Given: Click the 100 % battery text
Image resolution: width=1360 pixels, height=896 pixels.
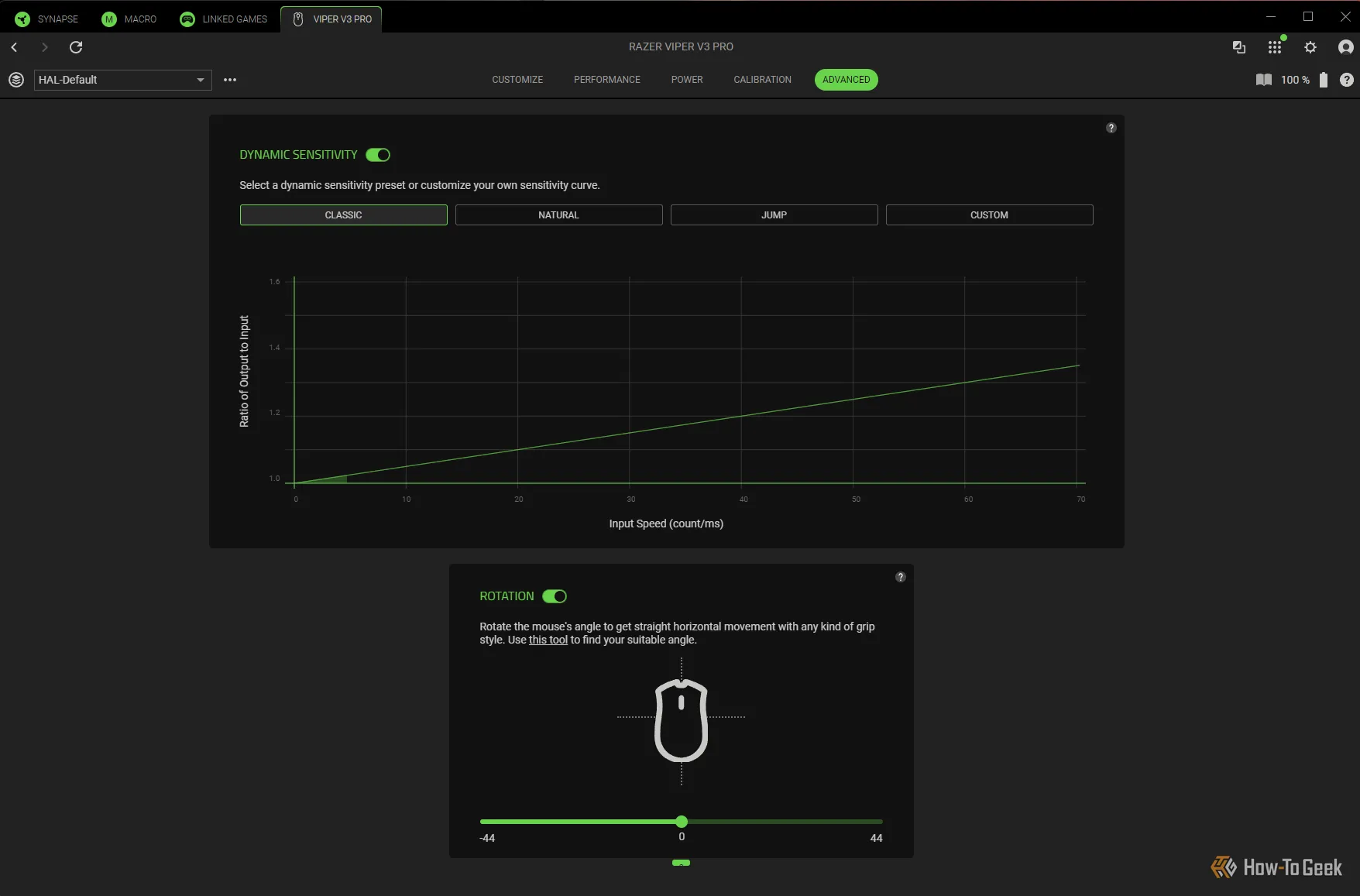Looking at the screenshot, I should pos(1295,80).
